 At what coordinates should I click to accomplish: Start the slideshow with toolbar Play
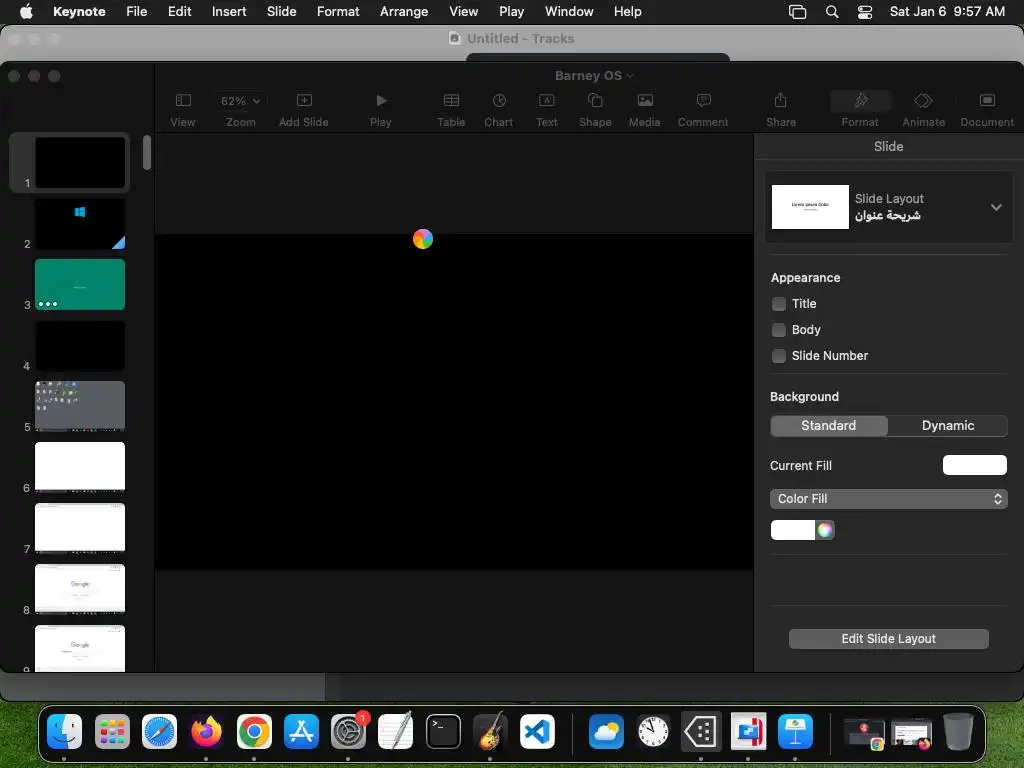[381, 101]
